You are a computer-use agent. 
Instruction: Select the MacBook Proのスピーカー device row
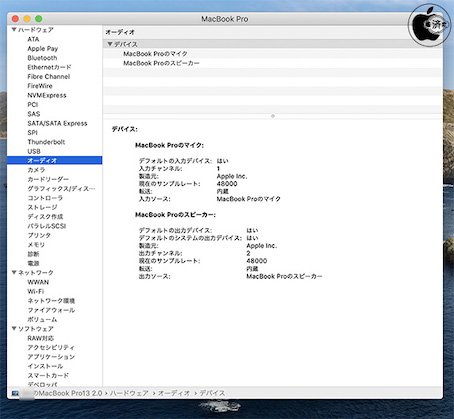[273, 63]
